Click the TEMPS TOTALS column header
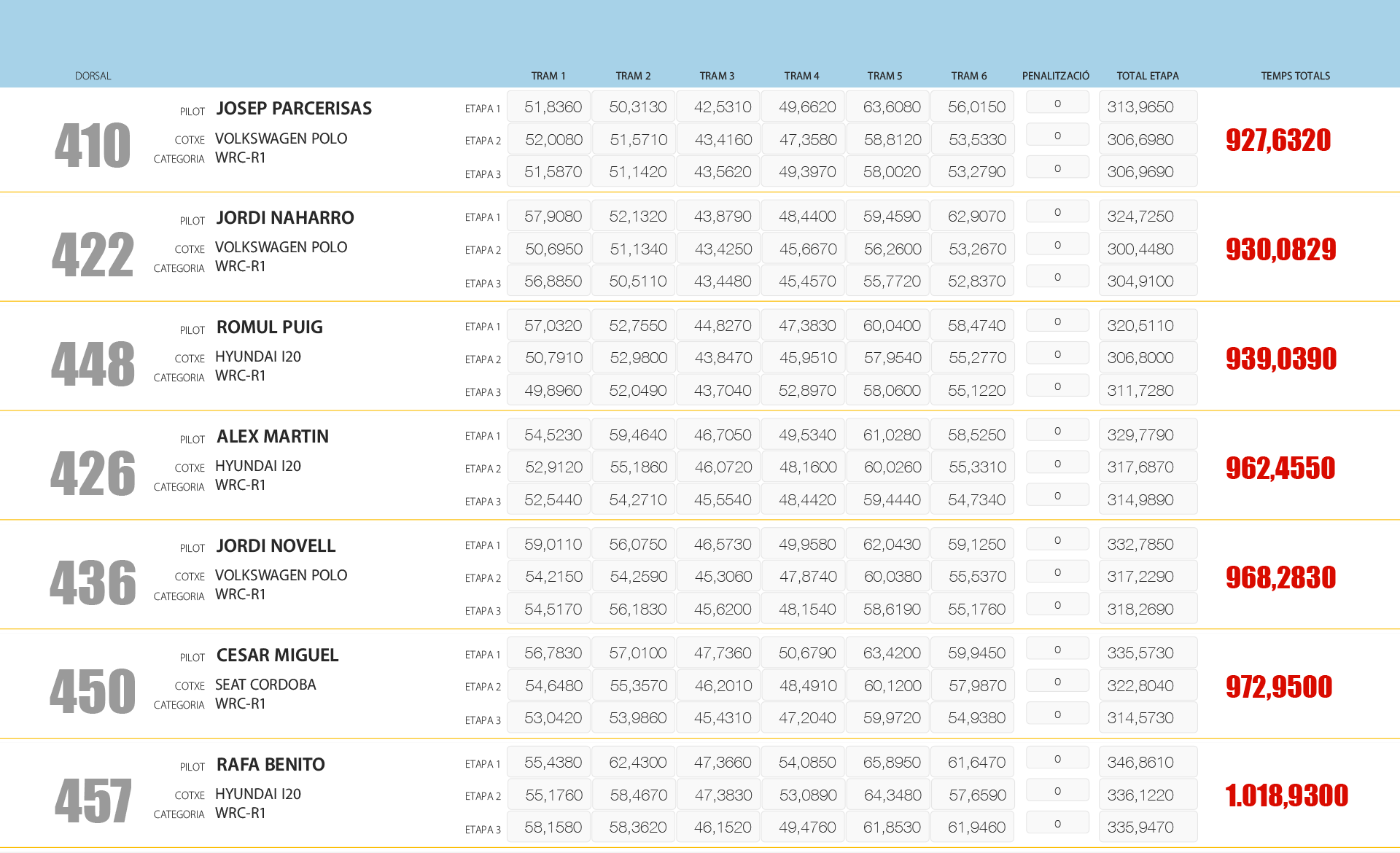The width and height of the screenshot is (1400, 853). (x=1295, y=76)
